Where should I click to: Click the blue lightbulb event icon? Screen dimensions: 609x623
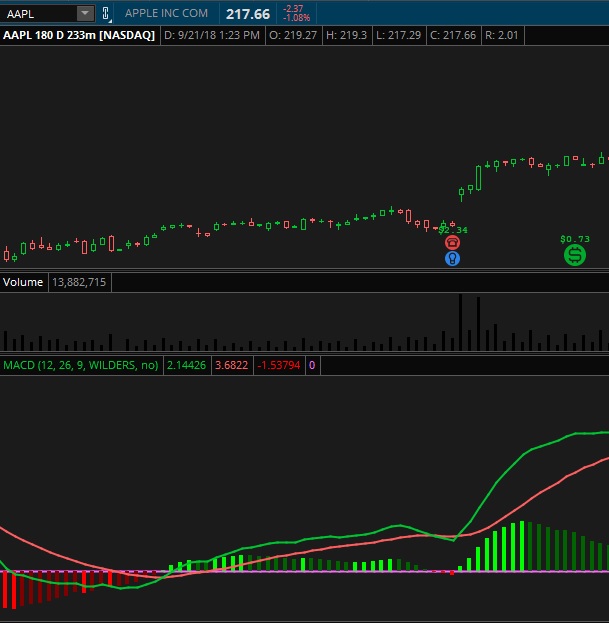452,259
